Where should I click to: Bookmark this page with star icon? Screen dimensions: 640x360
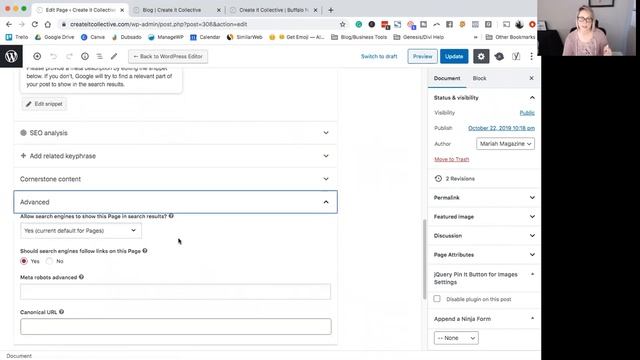342,24
